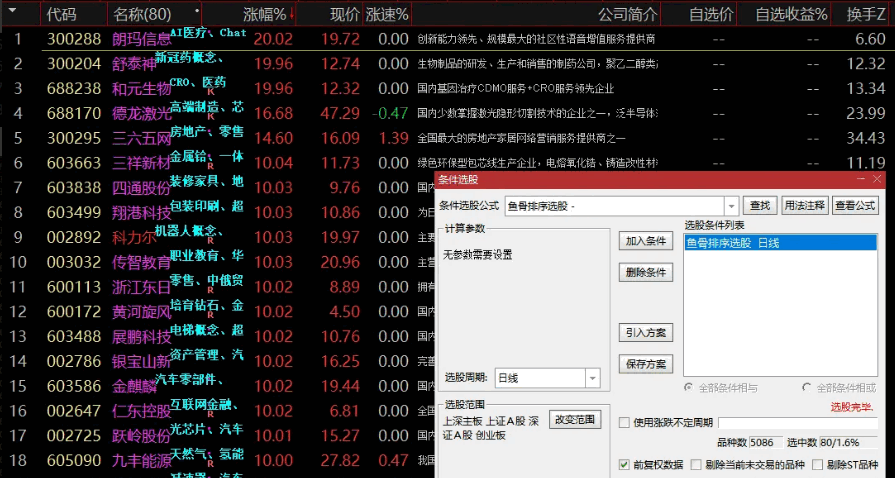Click stock code 603663
Screen dimensions: 895x478
74,163
